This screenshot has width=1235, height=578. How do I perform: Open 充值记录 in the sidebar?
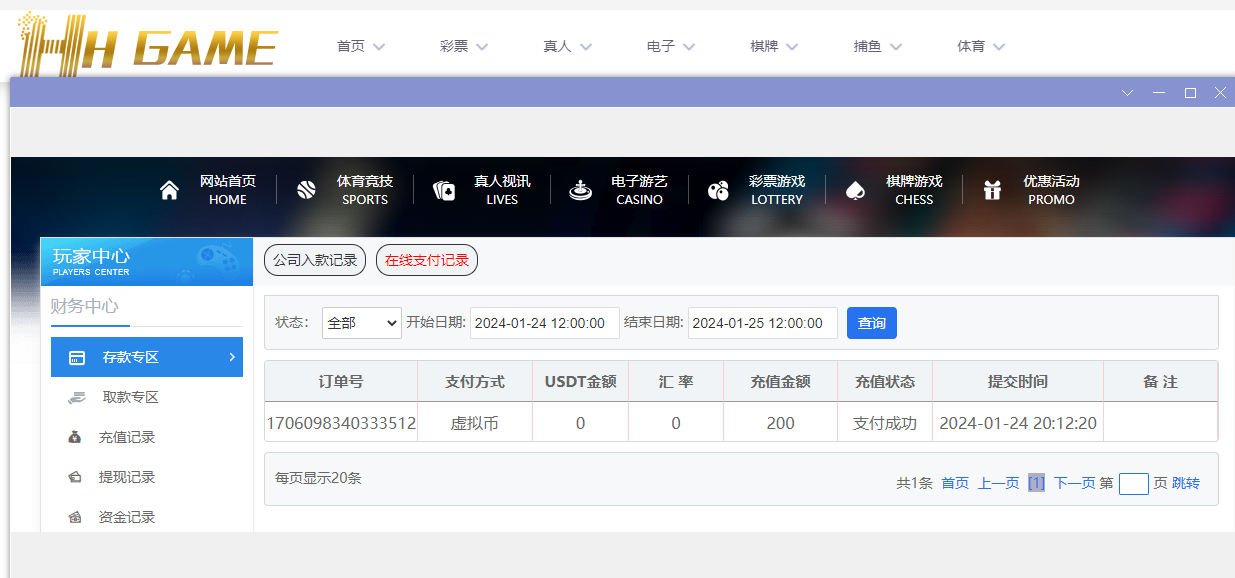[x=126, y=437]
